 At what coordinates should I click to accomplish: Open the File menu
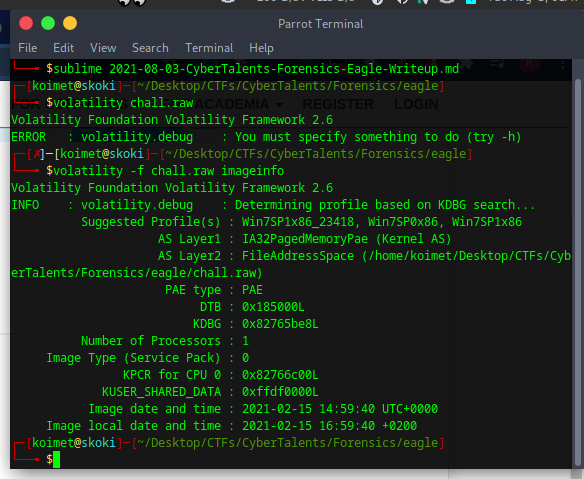pyautogui.click(x=28, y=48)
